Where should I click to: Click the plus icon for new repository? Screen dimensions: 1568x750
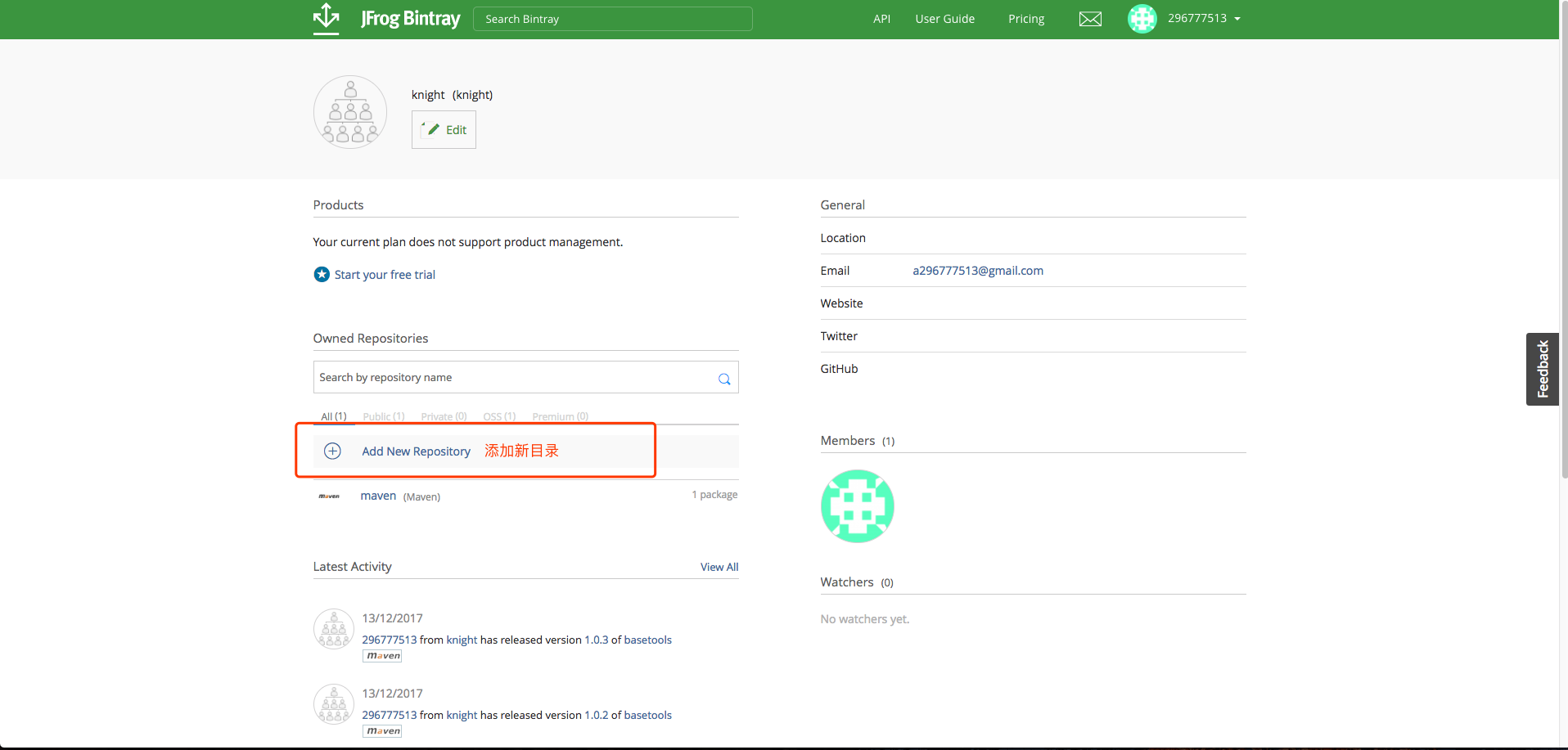(x=332, y=451)
